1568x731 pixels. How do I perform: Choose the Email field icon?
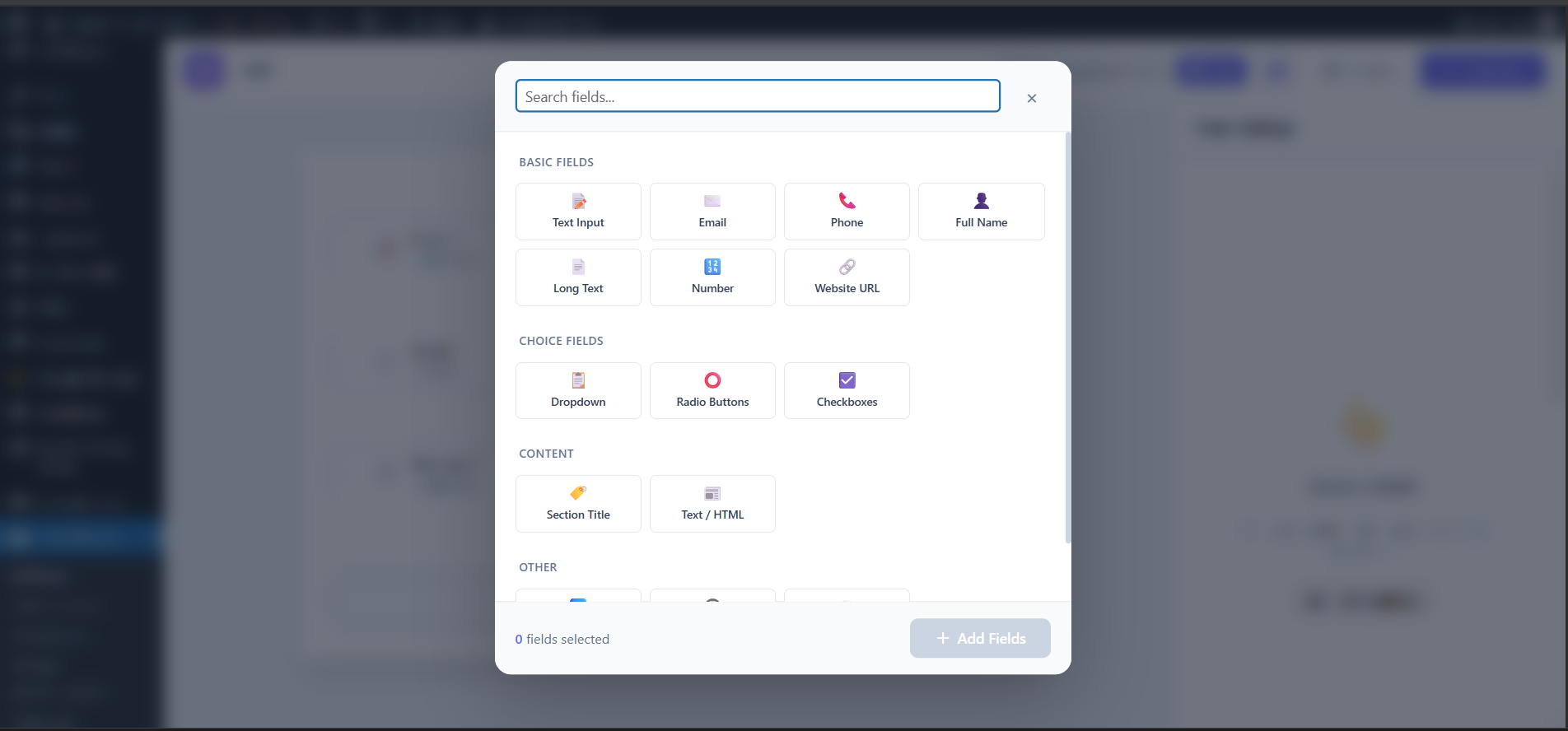(x=712, y=202)
